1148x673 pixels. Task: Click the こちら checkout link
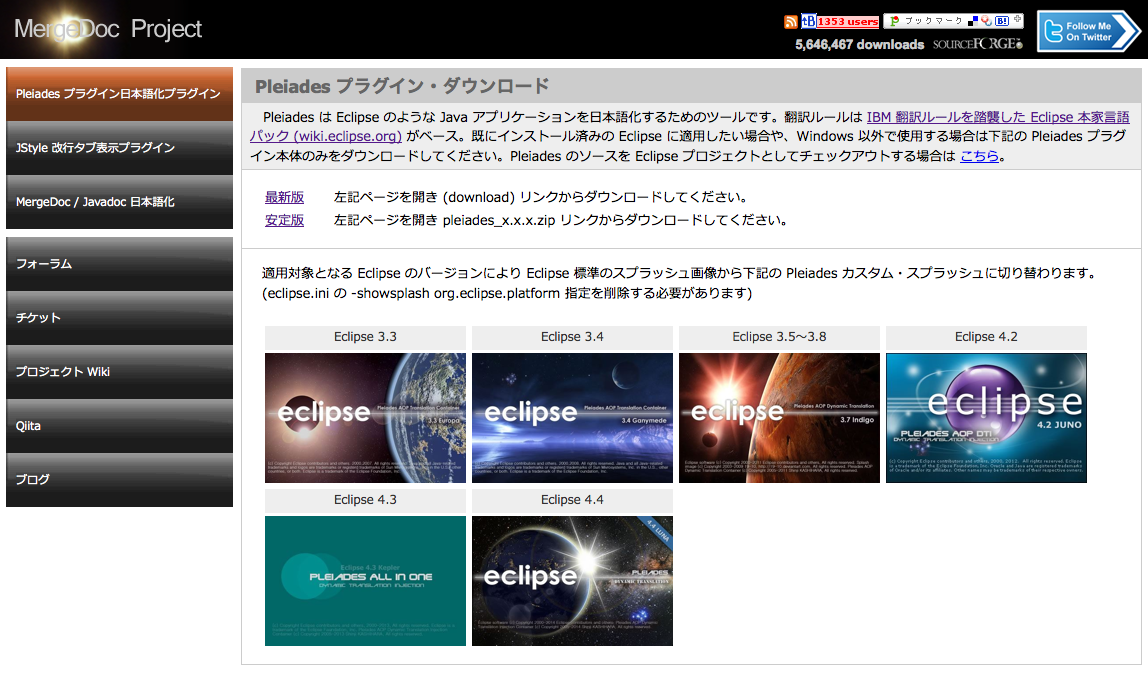point(979,156)
